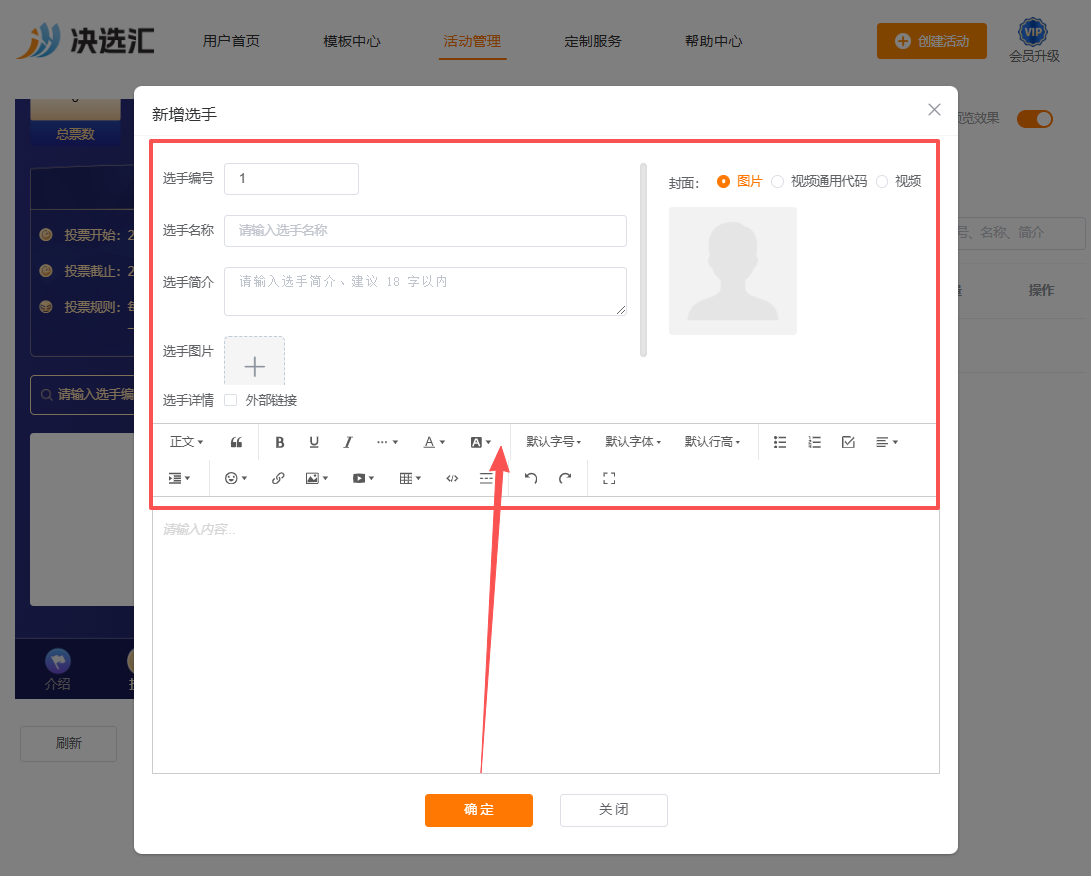Click the cover placeholder avatar image
The image size is (1091, 876).
coord(733,271)
